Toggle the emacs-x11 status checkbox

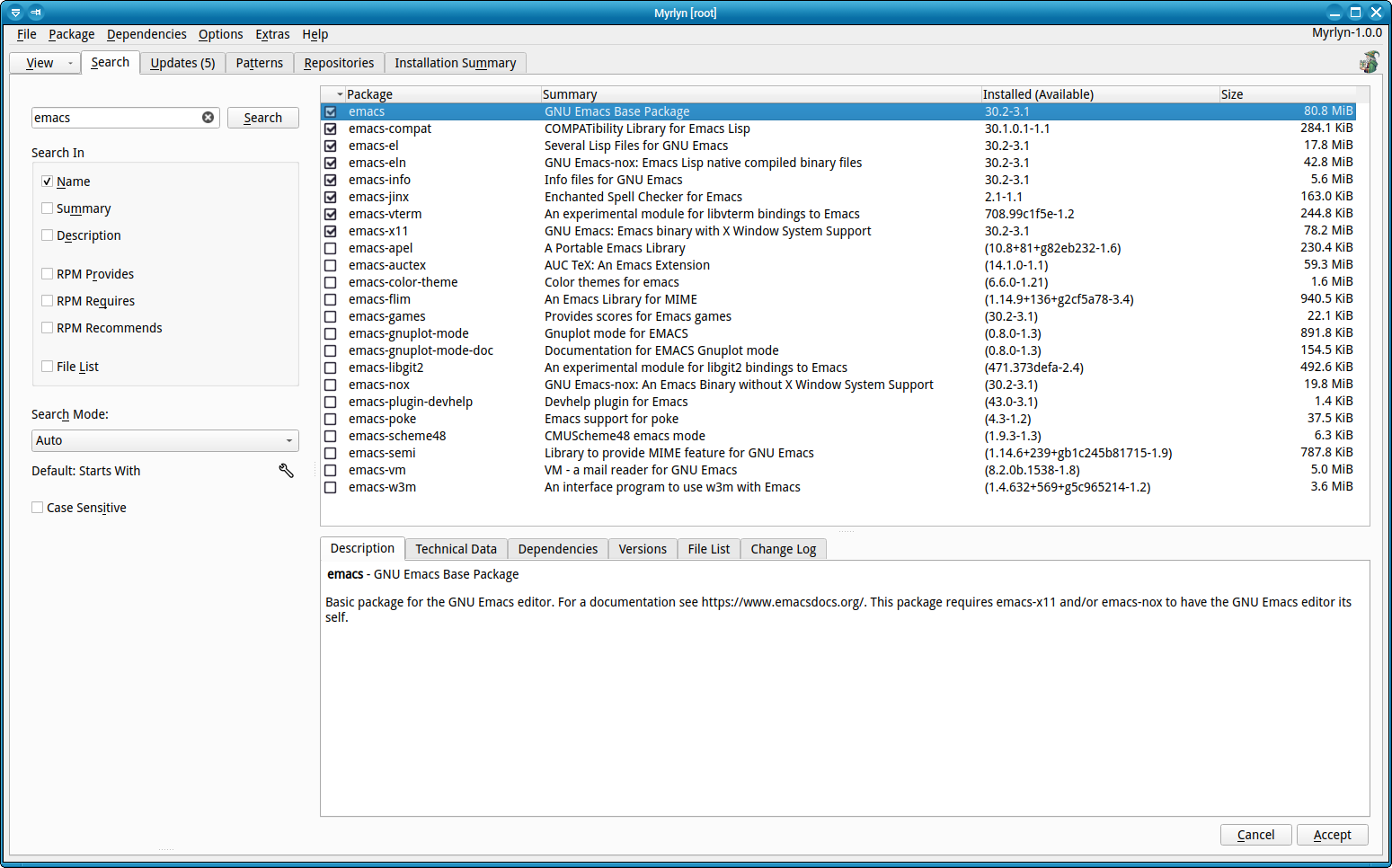pos(331,232)
